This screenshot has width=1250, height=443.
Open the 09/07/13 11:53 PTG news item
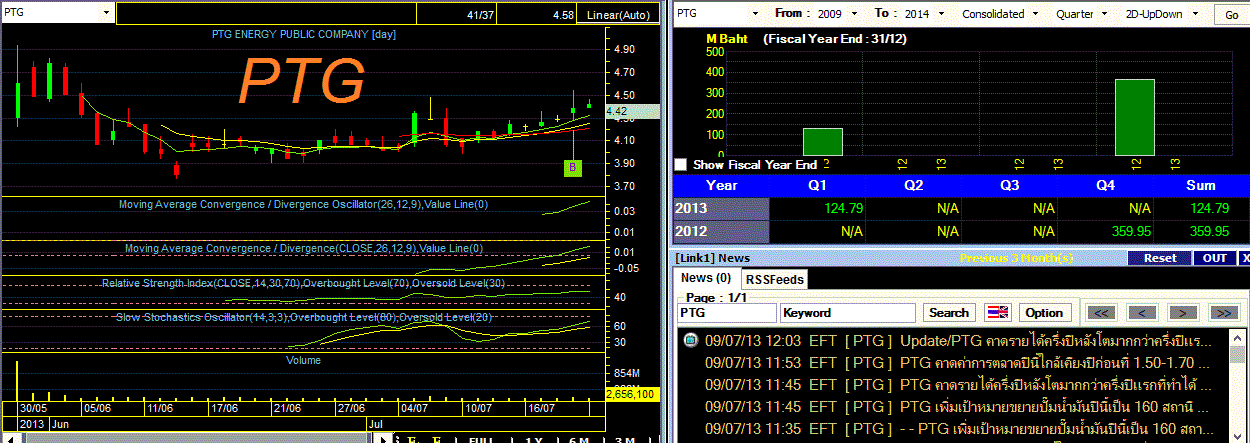coord(958,362)
